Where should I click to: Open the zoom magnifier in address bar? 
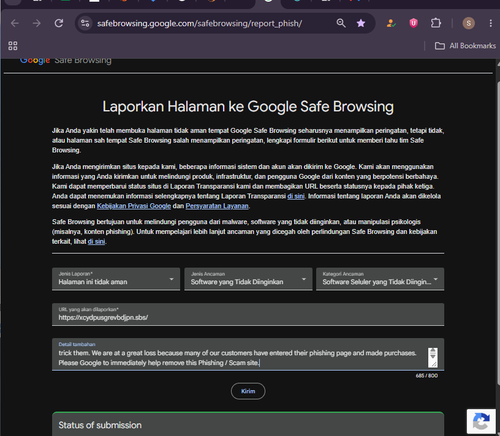pyautogui.click(x=341, y=23)
